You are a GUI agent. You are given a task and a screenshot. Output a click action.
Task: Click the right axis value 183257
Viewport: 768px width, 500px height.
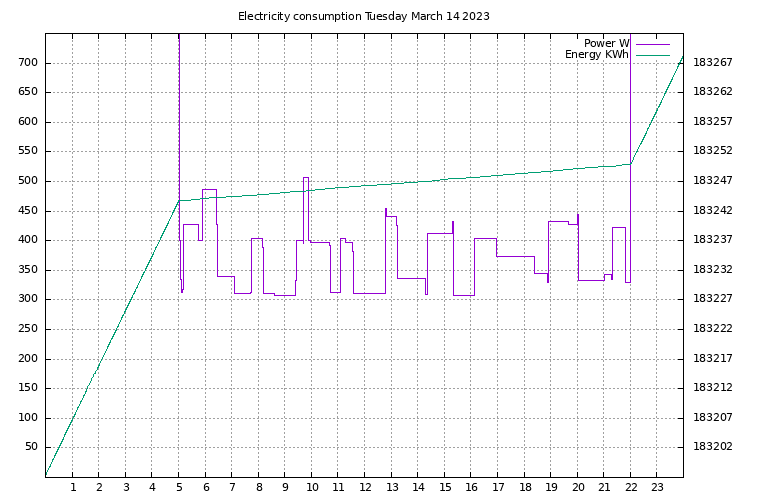coord(713,121)
